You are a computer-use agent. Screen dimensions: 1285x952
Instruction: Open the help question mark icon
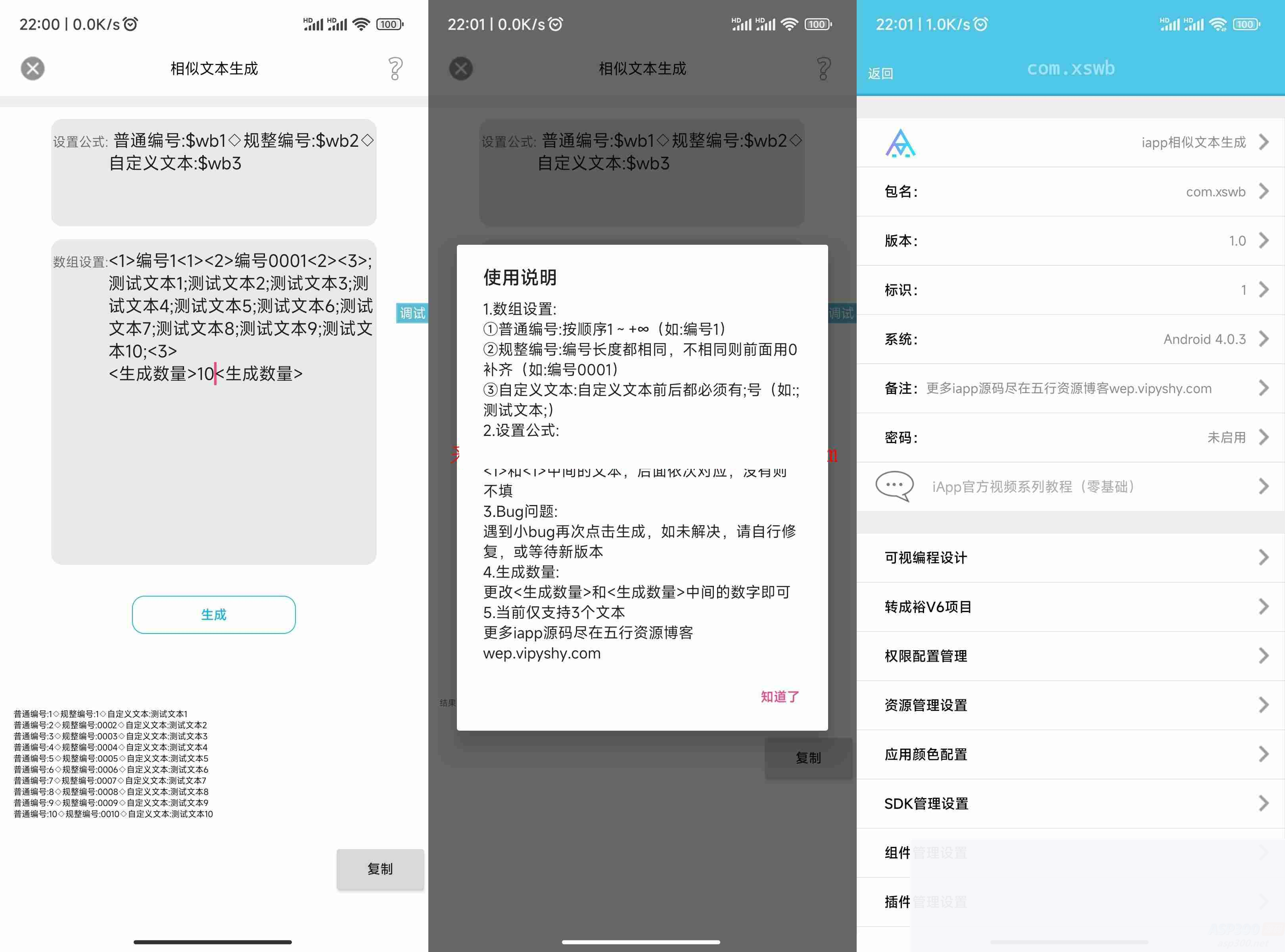pyautogui.click(x=395, y=68)
